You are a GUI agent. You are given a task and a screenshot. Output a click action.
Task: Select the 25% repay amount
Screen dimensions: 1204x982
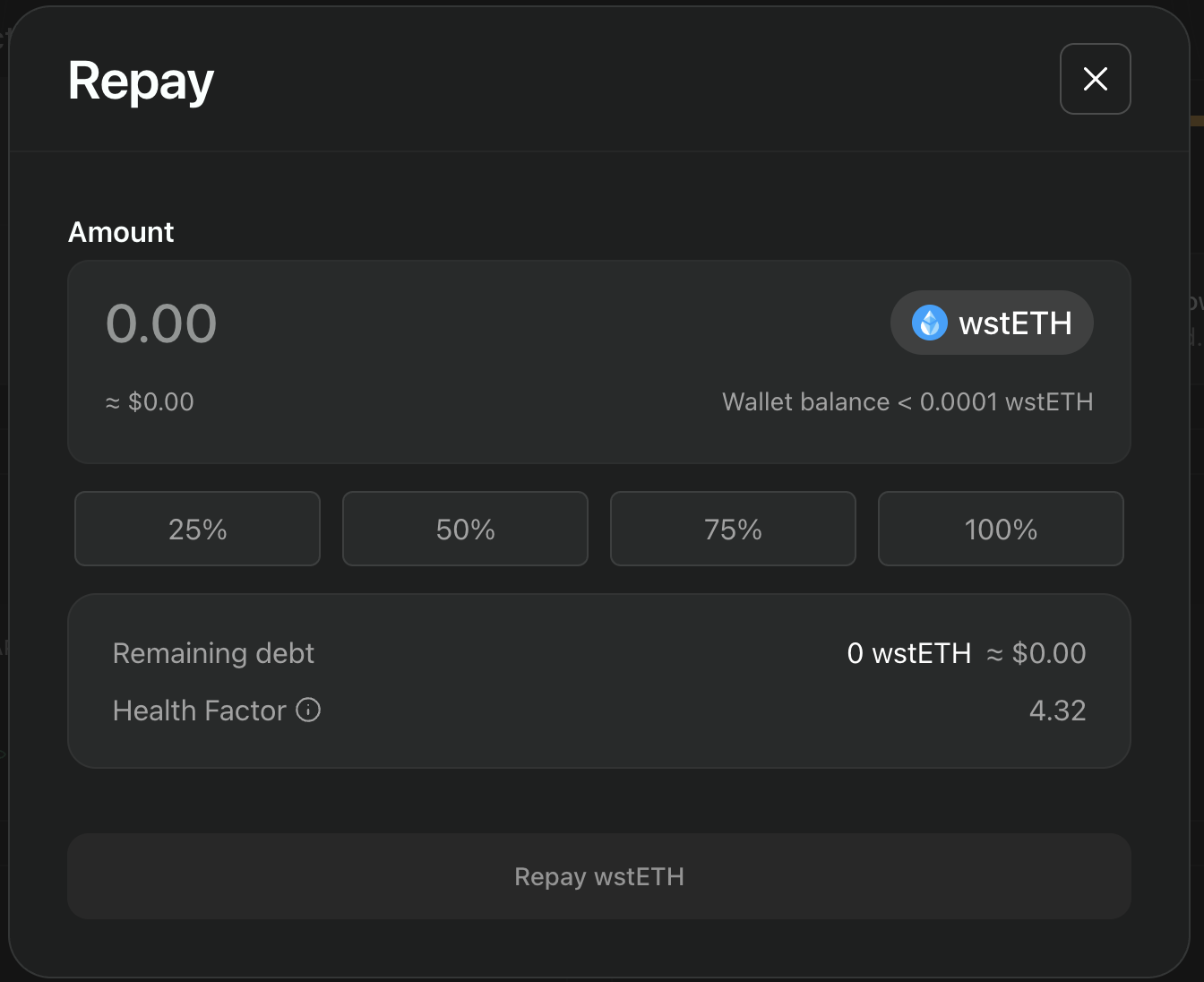click(197, 529)
